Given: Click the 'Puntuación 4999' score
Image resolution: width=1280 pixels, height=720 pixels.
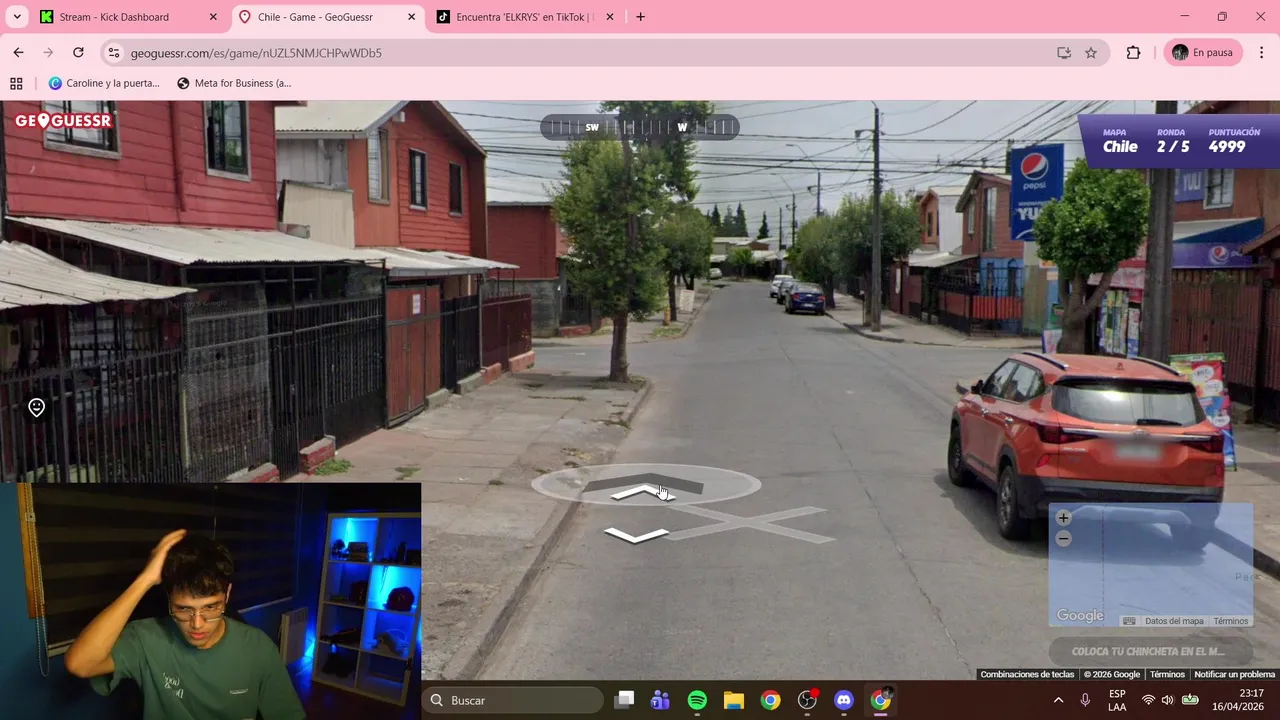Looking at the screenshot, I should pos(1234,141).
